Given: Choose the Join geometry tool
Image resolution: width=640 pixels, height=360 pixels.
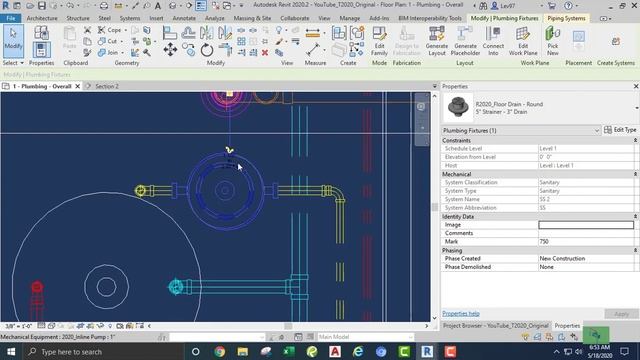Looking at the screenshot, I should 109,53.
